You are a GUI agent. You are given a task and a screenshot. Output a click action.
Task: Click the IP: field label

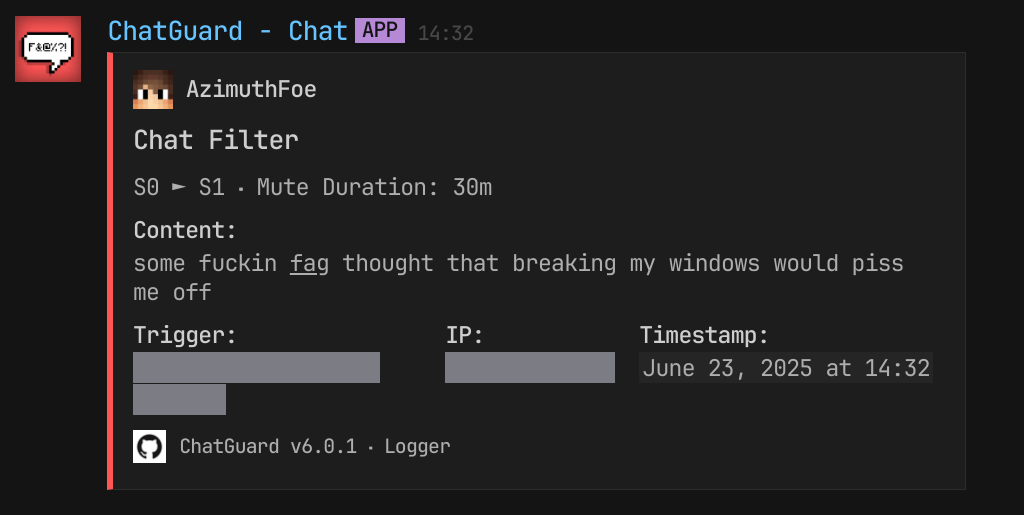click(x=464, y=336)
